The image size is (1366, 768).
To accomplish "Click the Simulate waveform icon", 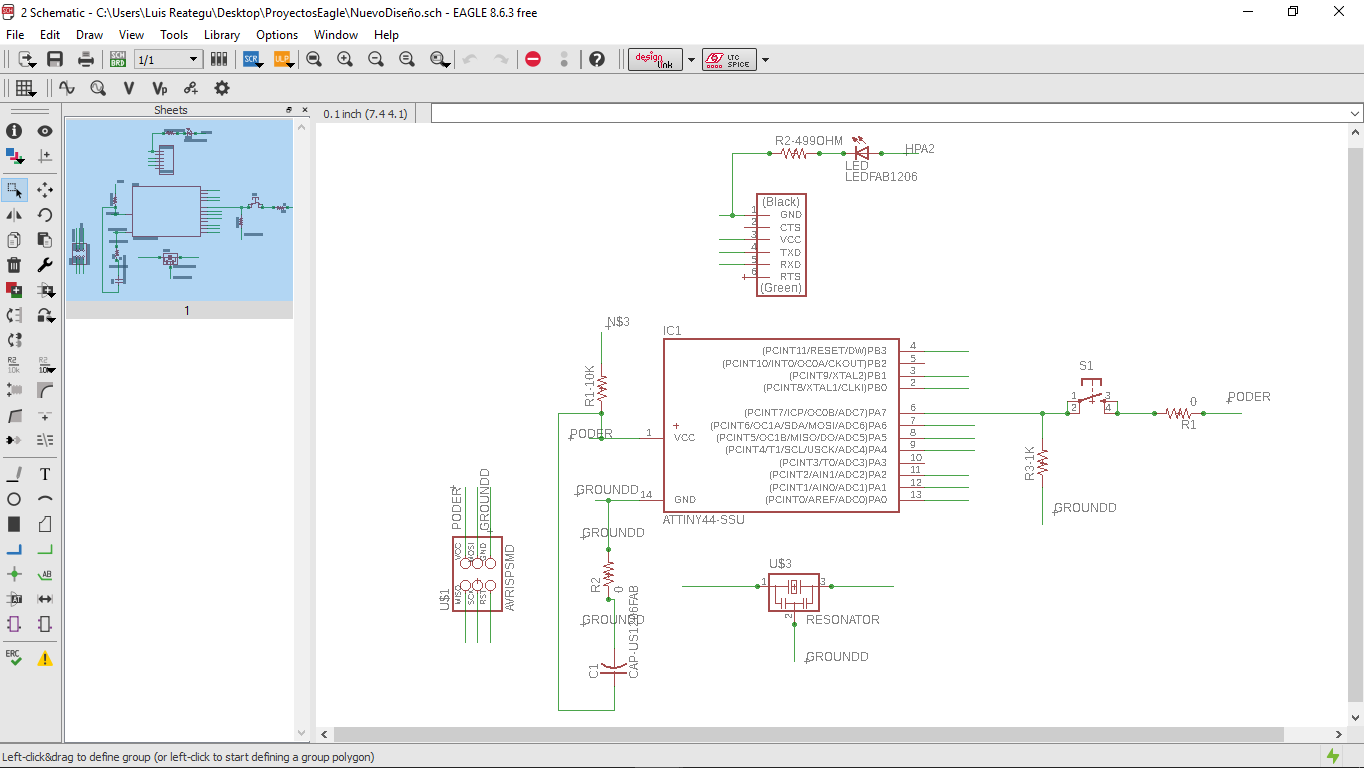I will coord(67,88).
